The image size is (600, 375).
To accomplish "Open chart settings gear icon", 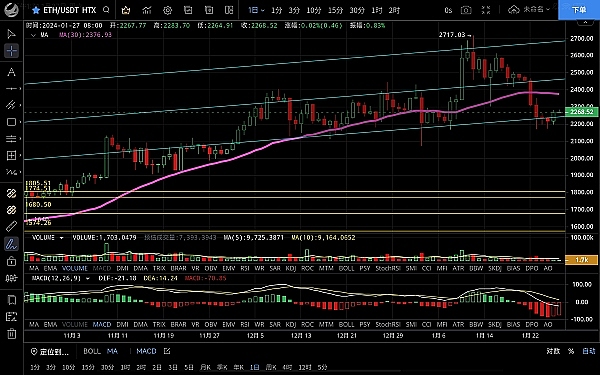I will 168,10.
